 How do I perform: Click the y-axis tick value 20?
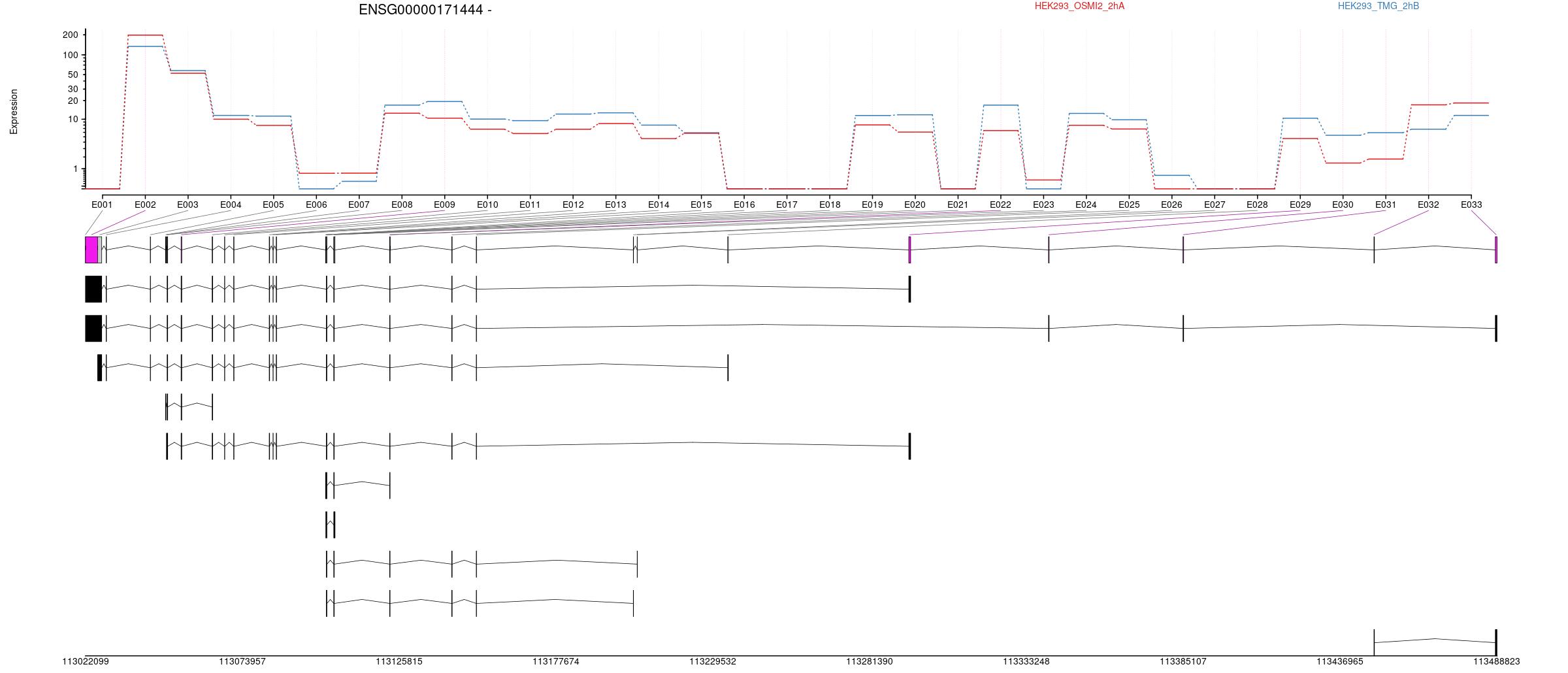(73, 101)
